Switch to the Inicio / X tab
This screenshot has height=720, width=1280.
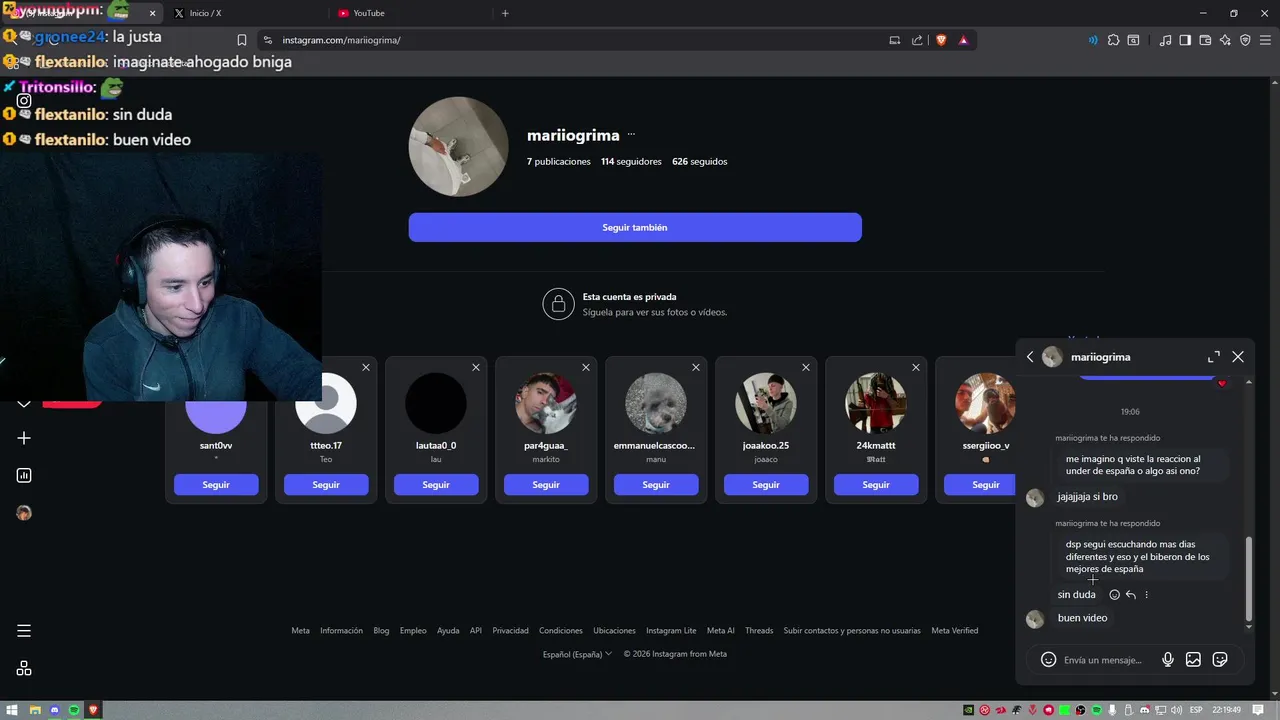coord(204,13)
